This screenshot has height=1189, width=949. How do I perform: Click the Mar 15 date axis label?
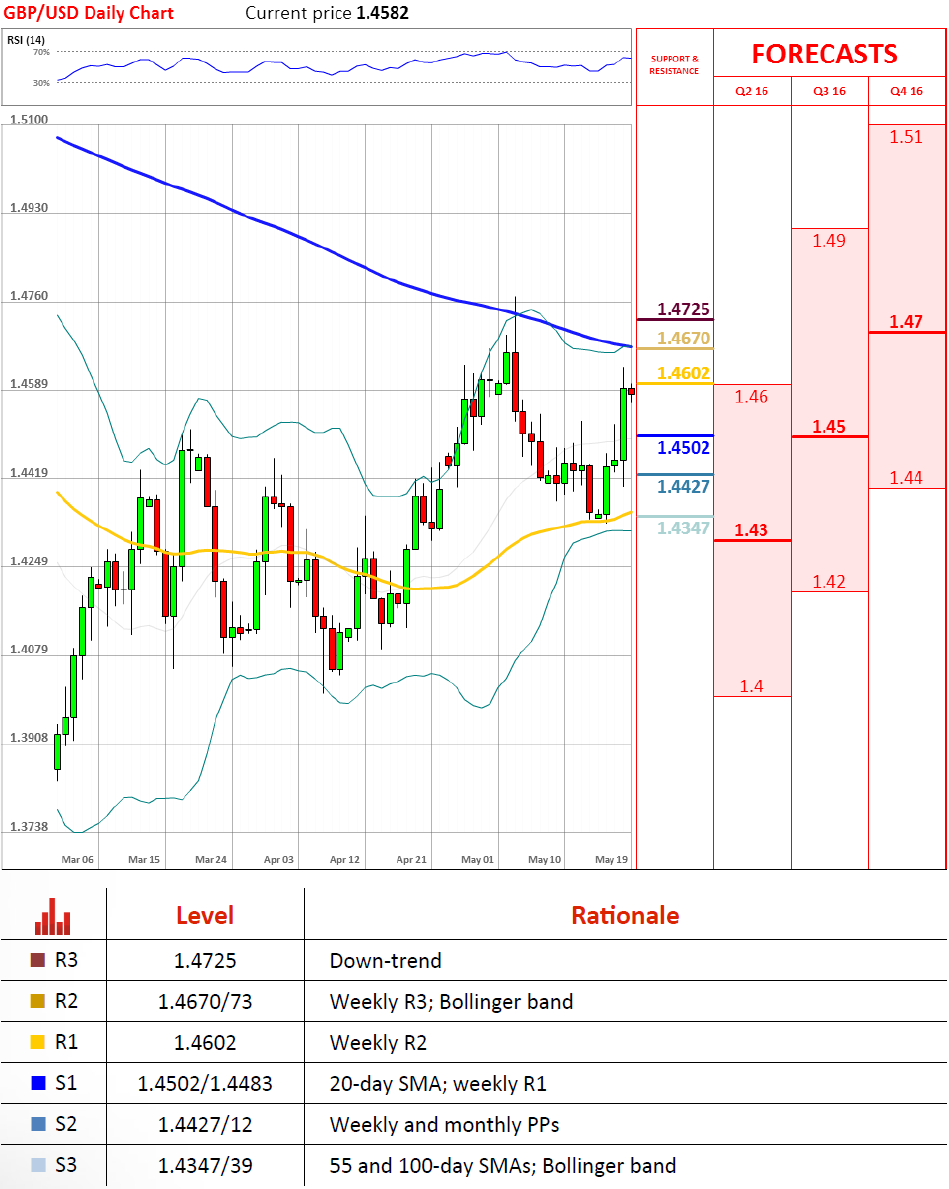[144, 859]
